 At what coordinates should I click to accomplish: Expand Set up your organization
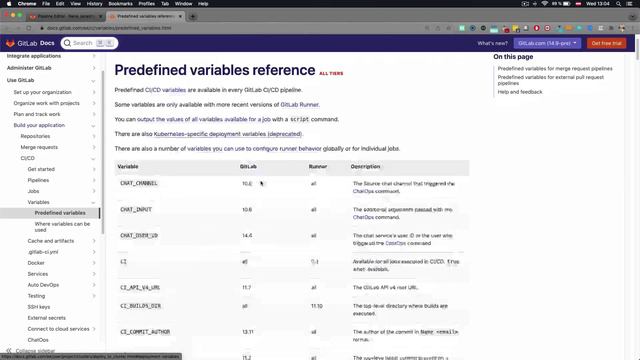pos(93,92)
